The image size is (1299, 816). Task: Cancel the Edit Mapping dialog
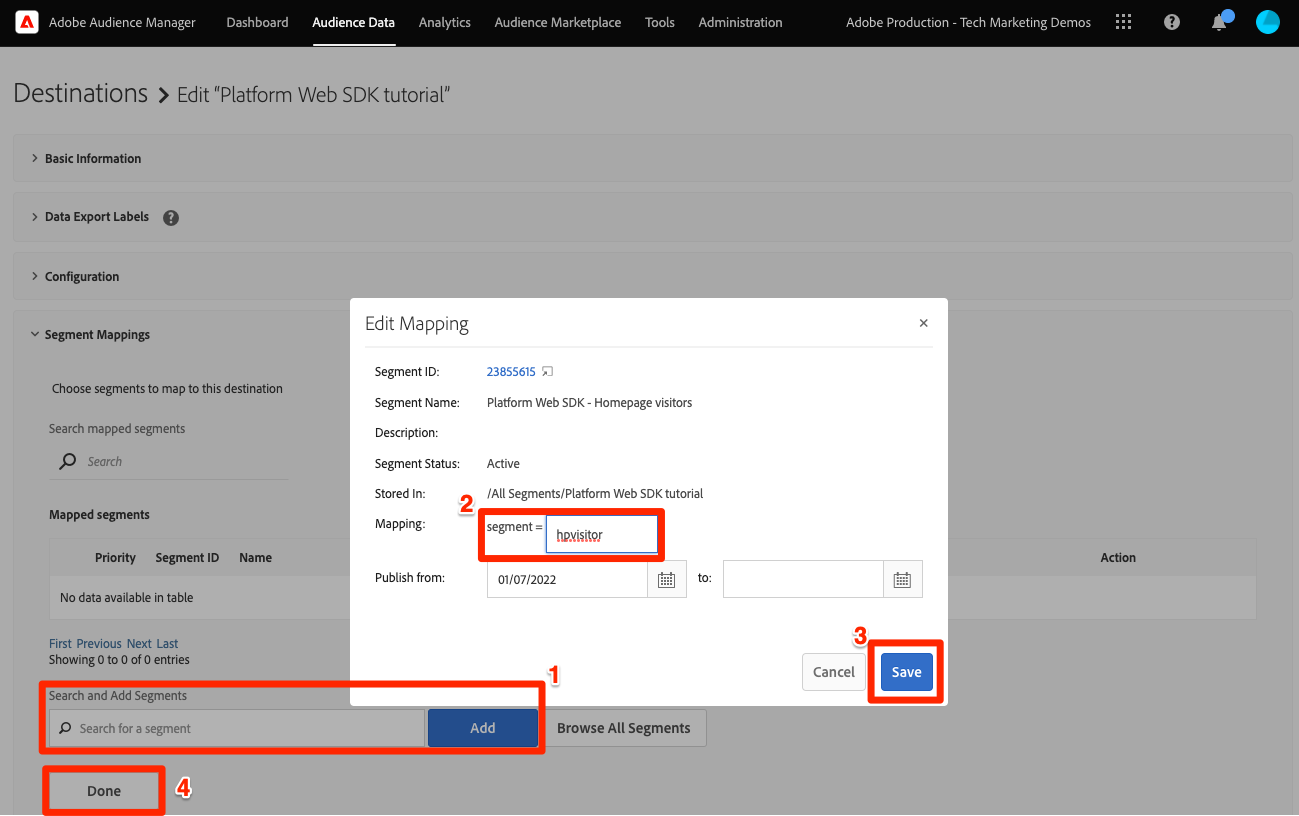pos(834,672)
